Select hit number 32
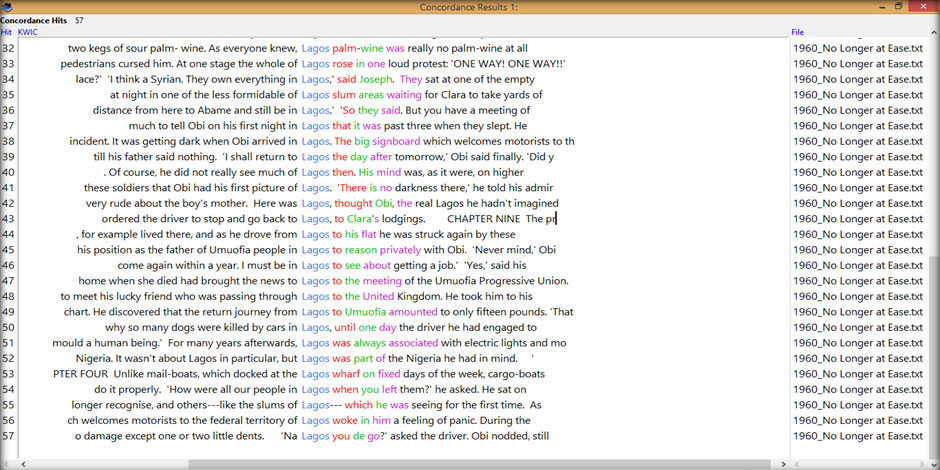This screenshot has width=940, height=470. pyautogui.click(x=8, y=48)
